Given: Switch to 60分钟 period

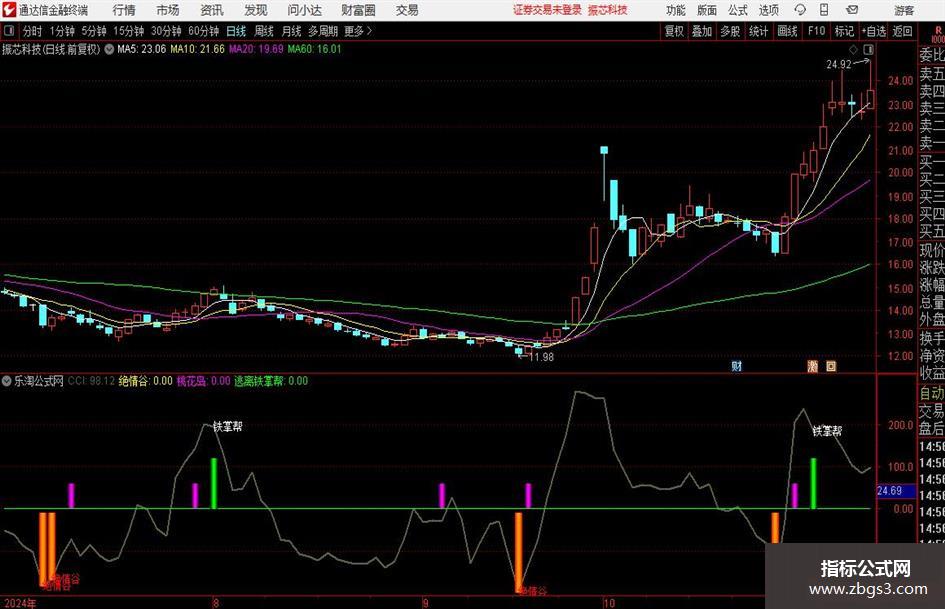Looking at the screenshot, I should [x=204, y=31].
